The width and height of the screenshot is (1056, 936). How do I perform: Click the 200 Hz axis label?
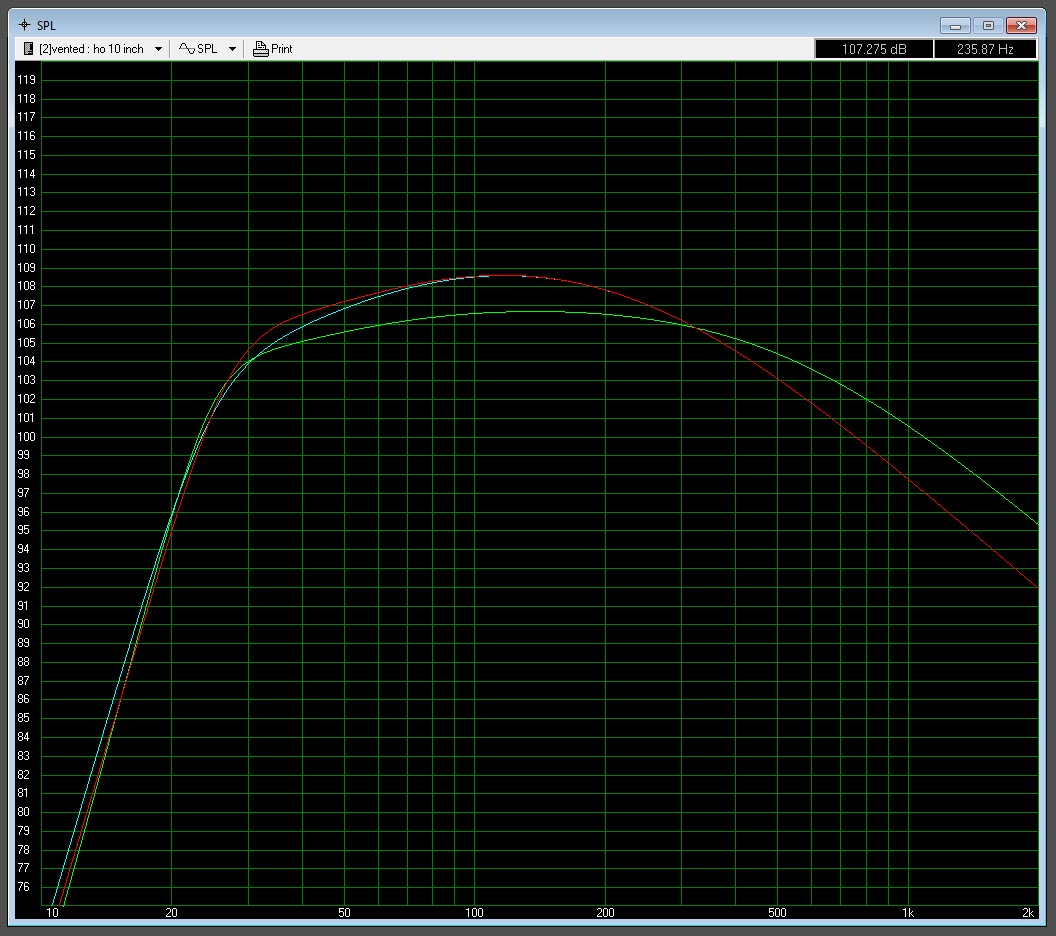[x=605, y=912]
